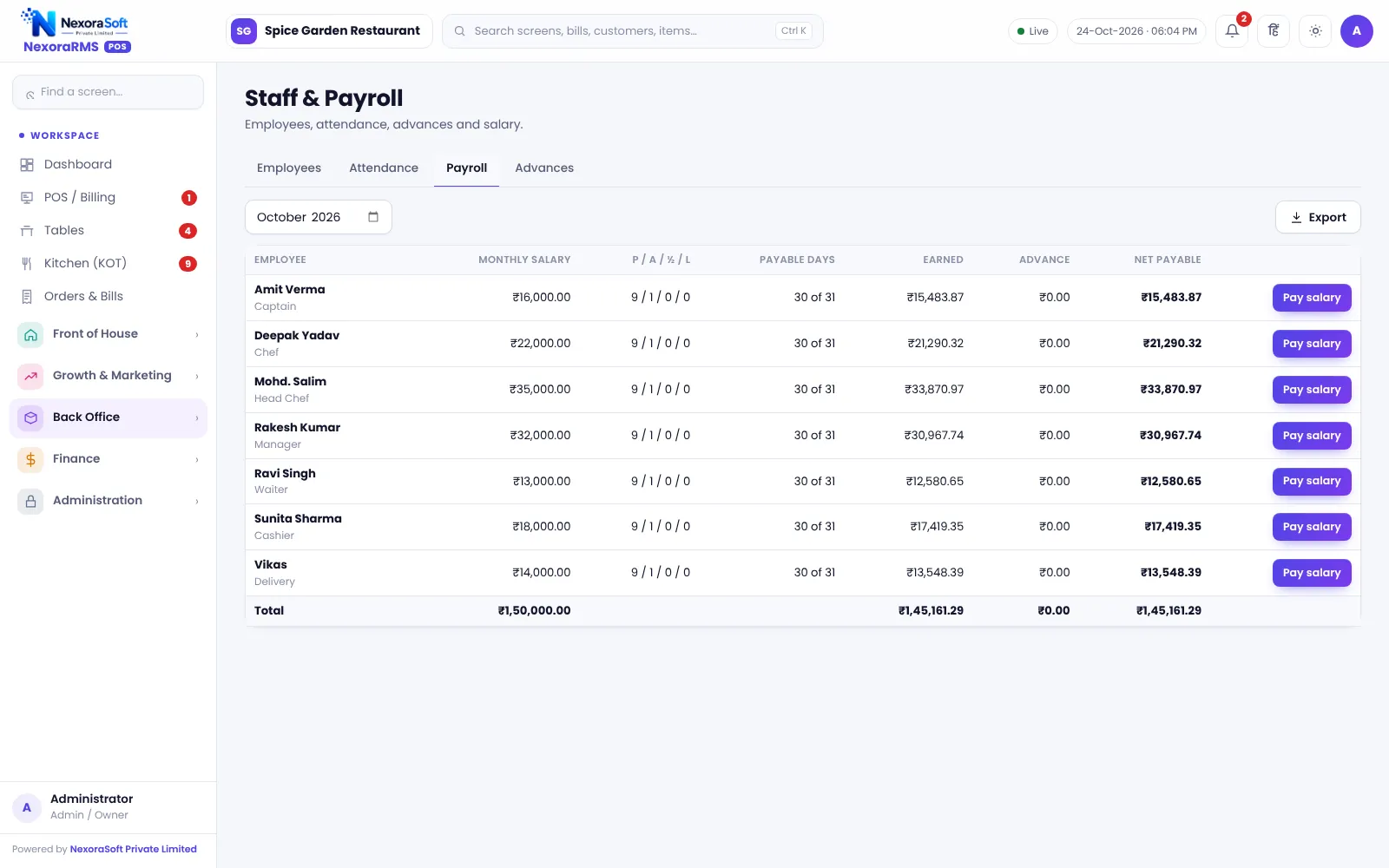Pay salary for Amit Verma

click(1312, 298)
